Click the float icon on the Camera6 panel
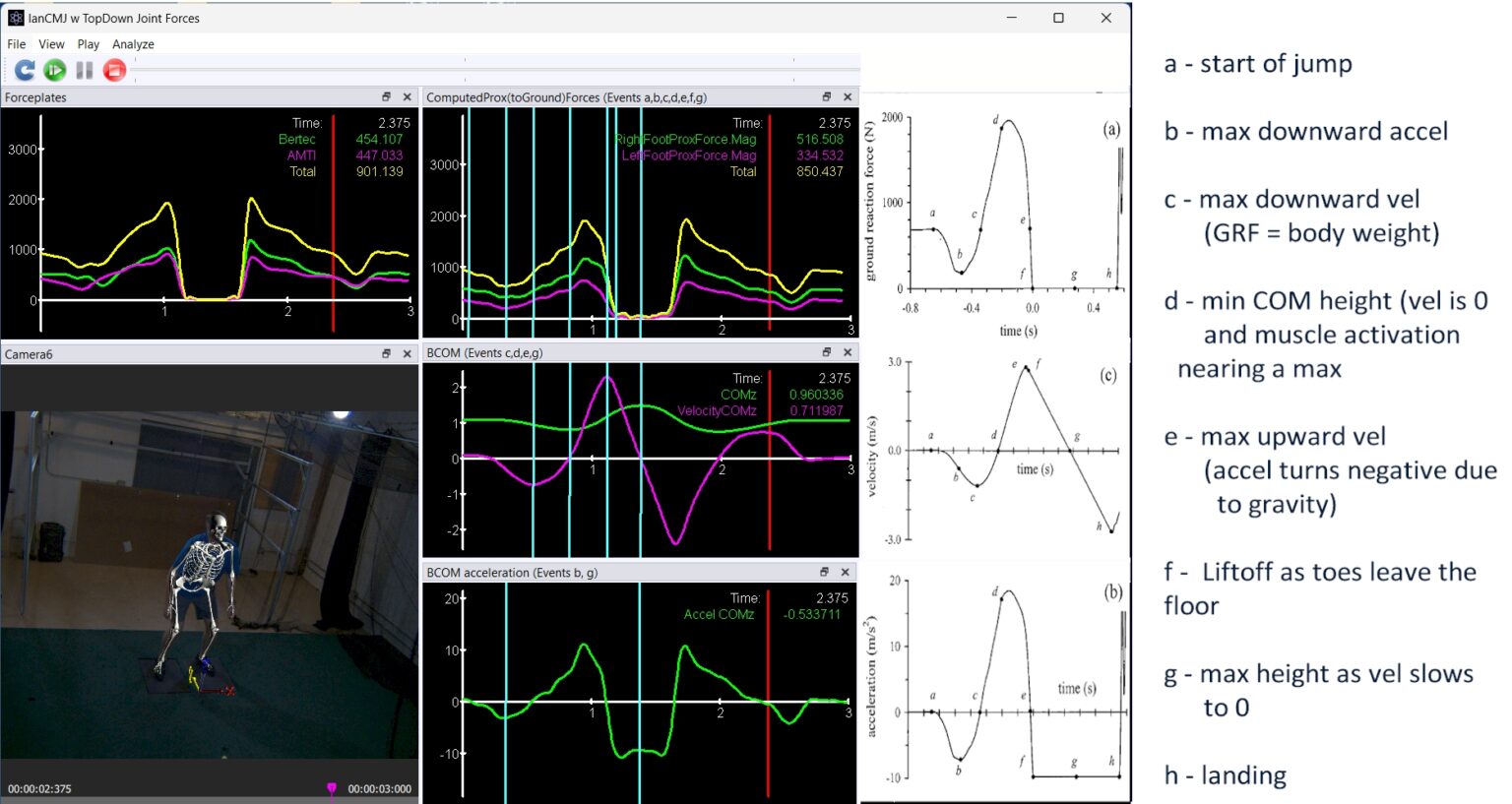The image size is (1512, 804). point(388,353)
